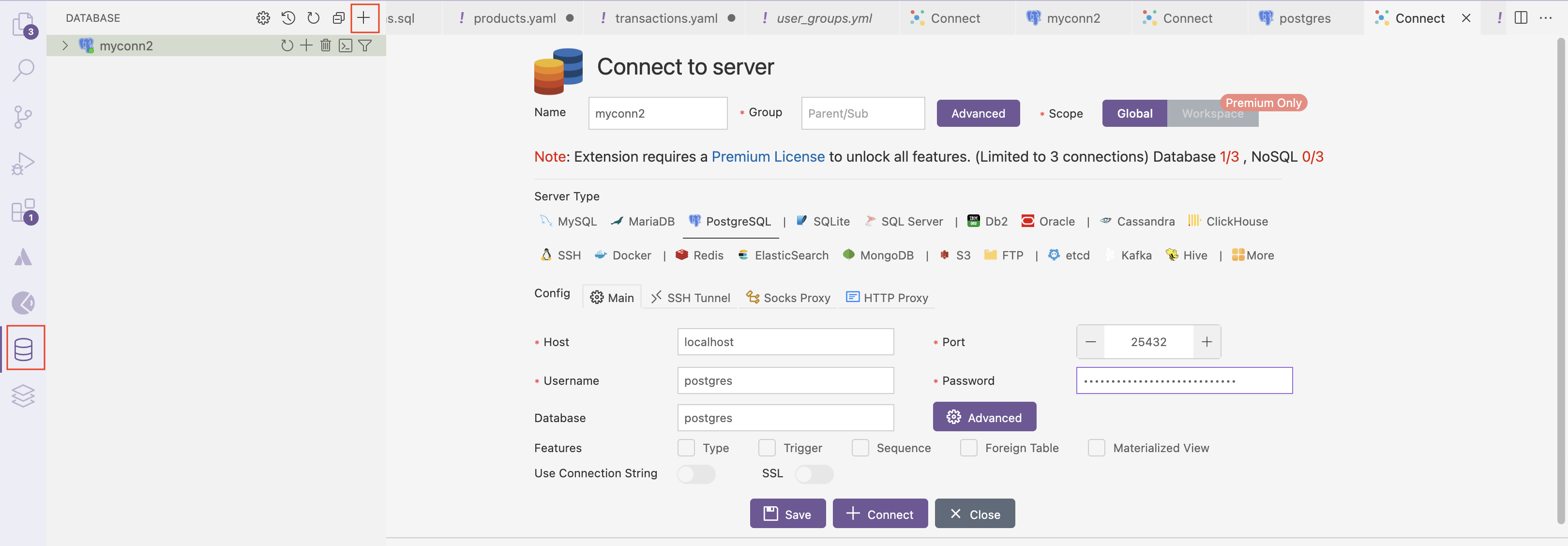Viewport: 1568px width, 546px height.
Task: Select FTP server type
Action: [x=1004, y=255]
